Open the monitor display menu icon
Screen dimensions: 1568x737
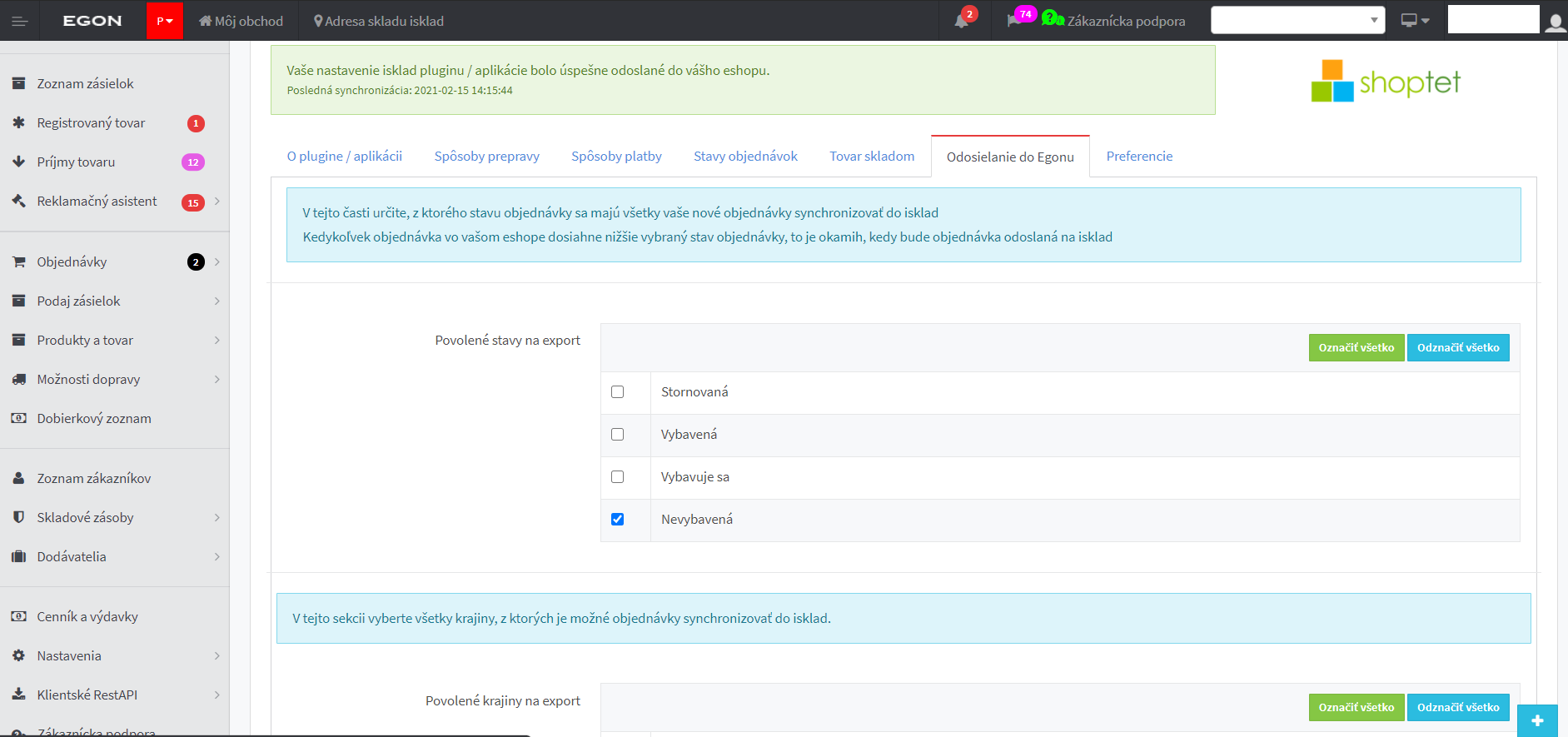click(1415, 21)
